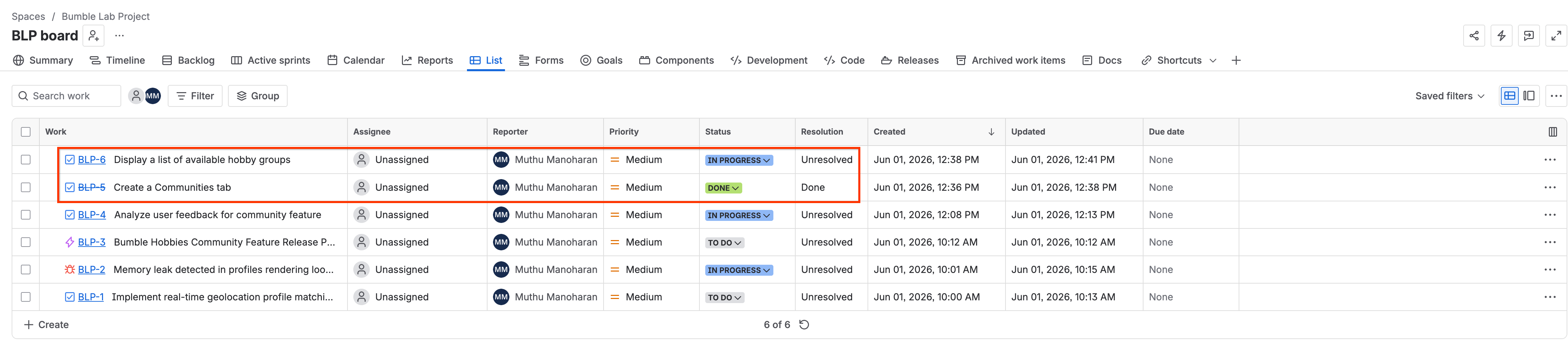The height and width of the screenshot is (350, 1568).
Task: Enter full screen with the expand icon
Action: tap(1556, 36)
